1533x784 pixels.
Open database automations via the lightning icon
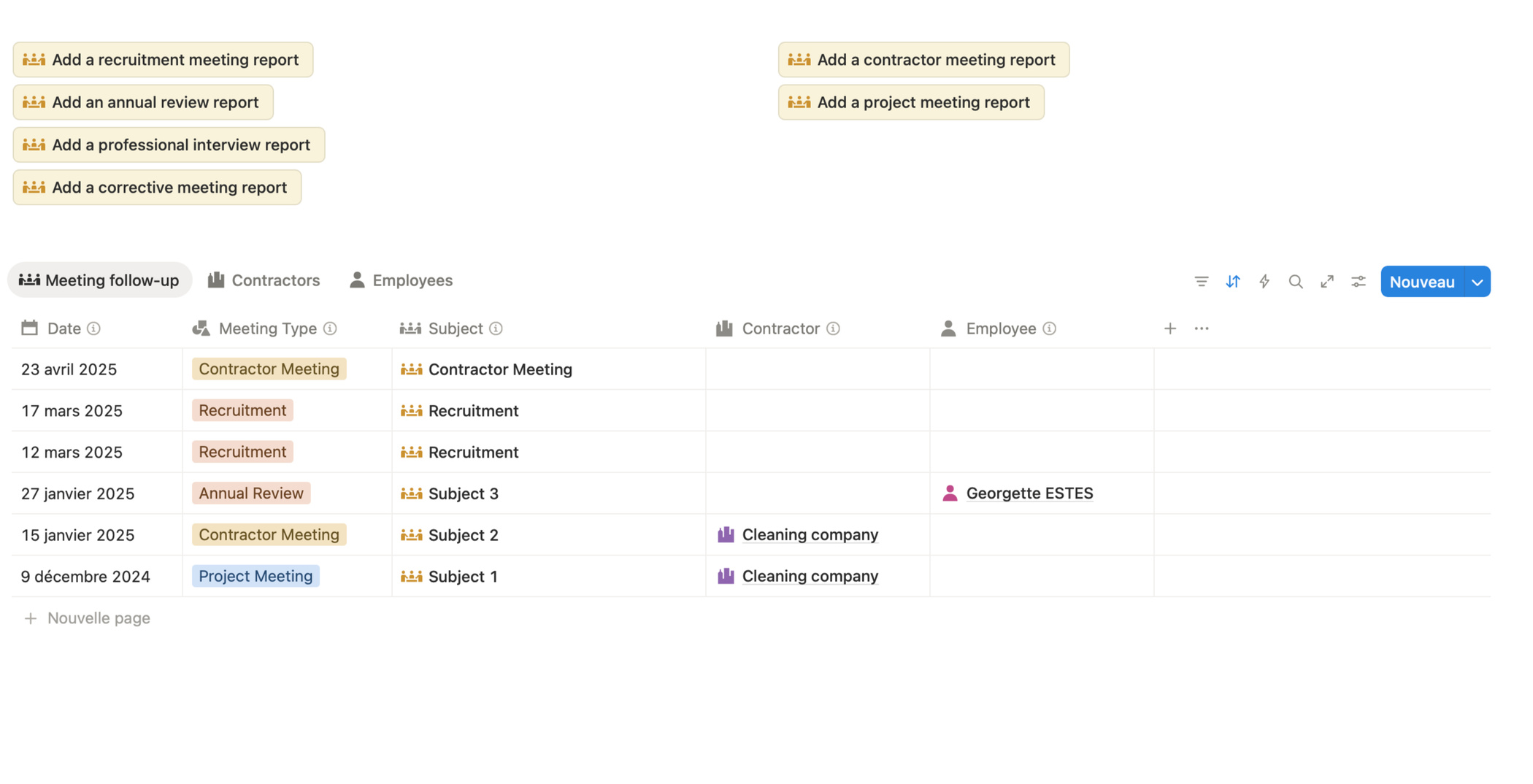coord(1264,281)
